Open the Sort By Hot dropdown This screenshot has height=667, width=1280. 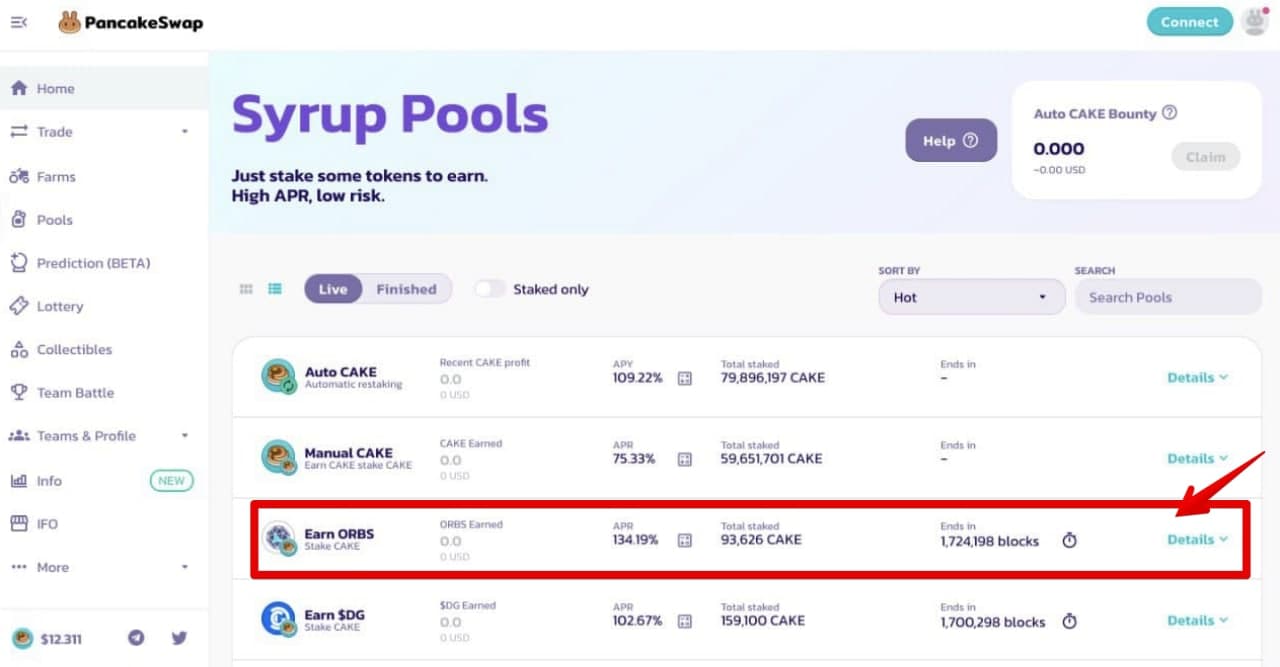point(972,297)
